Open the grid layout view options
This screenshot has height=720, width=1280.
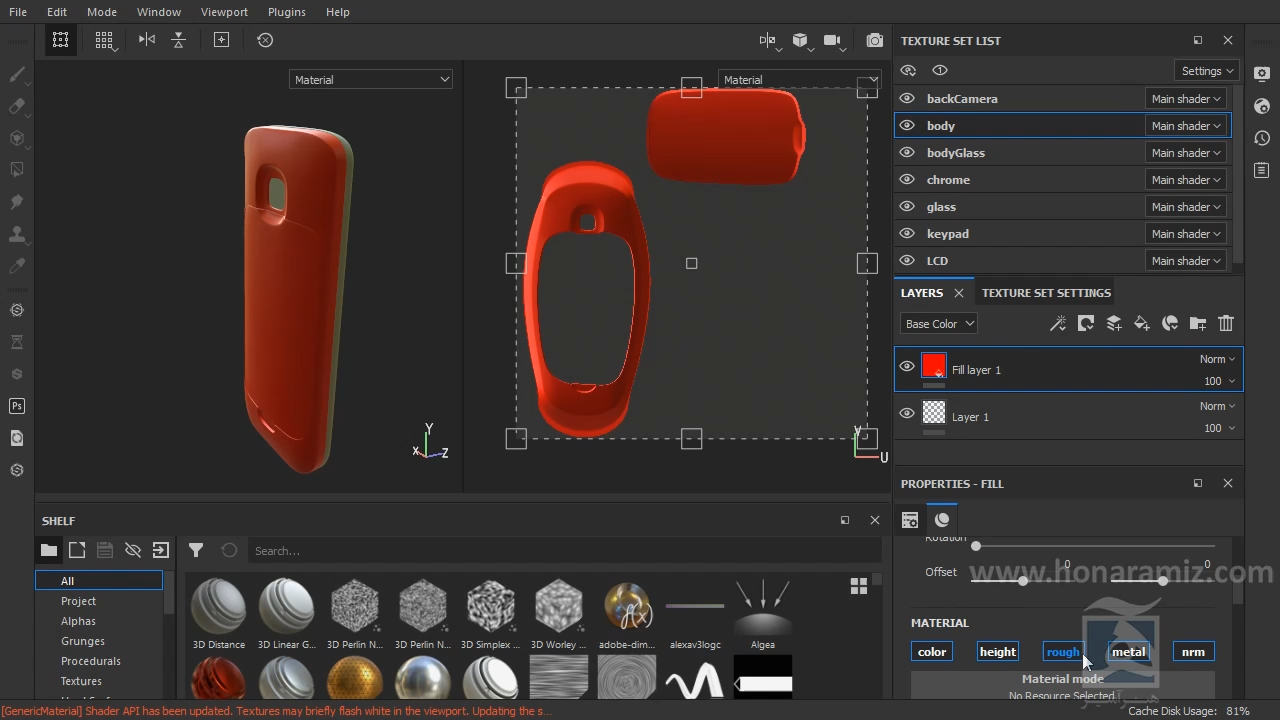[x=105, y=40]
